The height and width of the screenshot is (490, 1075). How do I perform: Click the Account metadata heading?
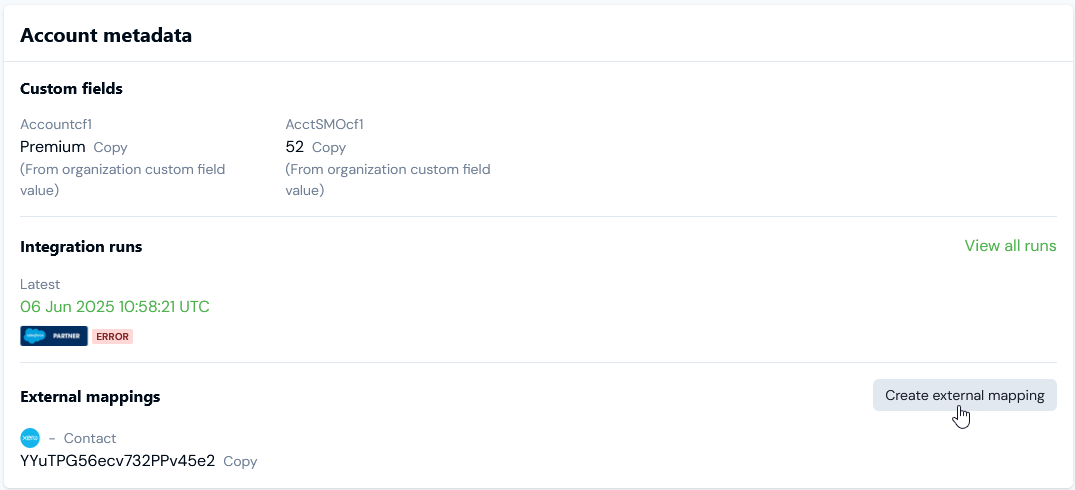[106, 36]
